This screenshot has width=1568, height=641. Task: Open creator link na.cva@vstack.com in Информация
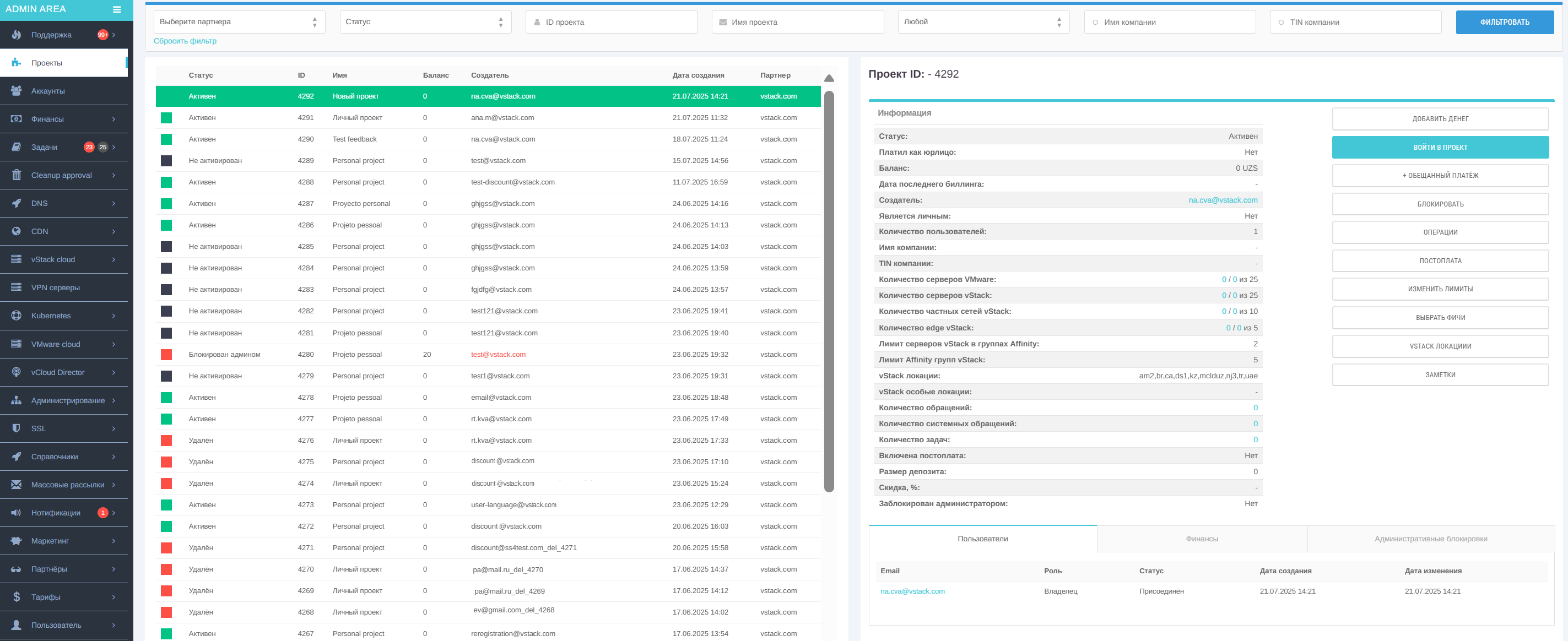click(1223, 200)
